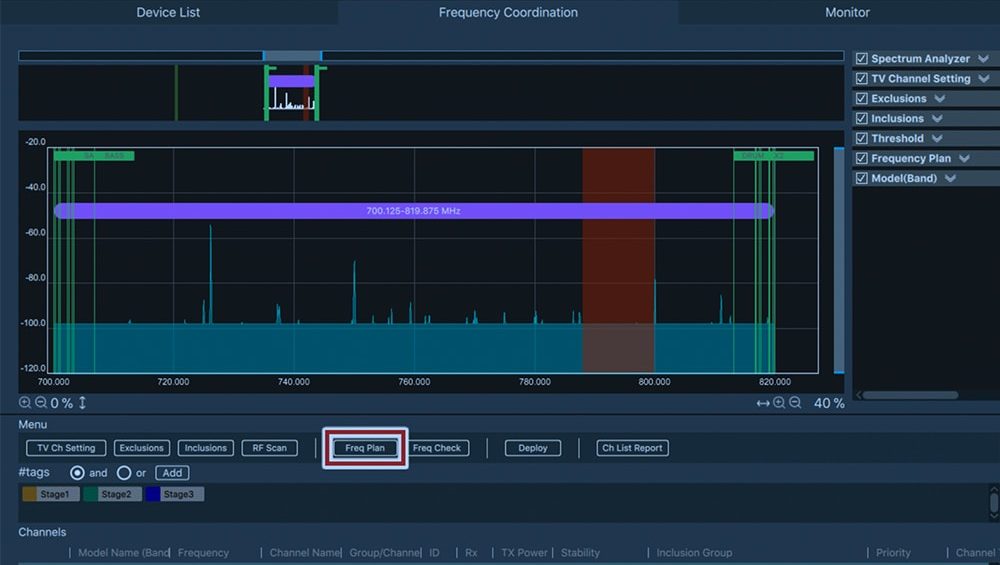Click the Inclusion Group column header
The width and height of the screenshot is (1000, 565).
pos(694,552)
